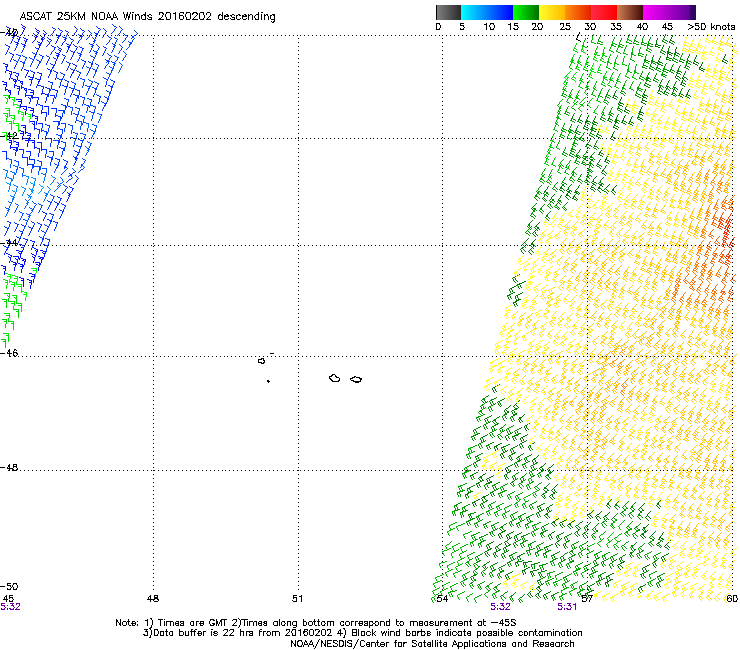Click the '40' label under the color bar

(x=642, y=26)
